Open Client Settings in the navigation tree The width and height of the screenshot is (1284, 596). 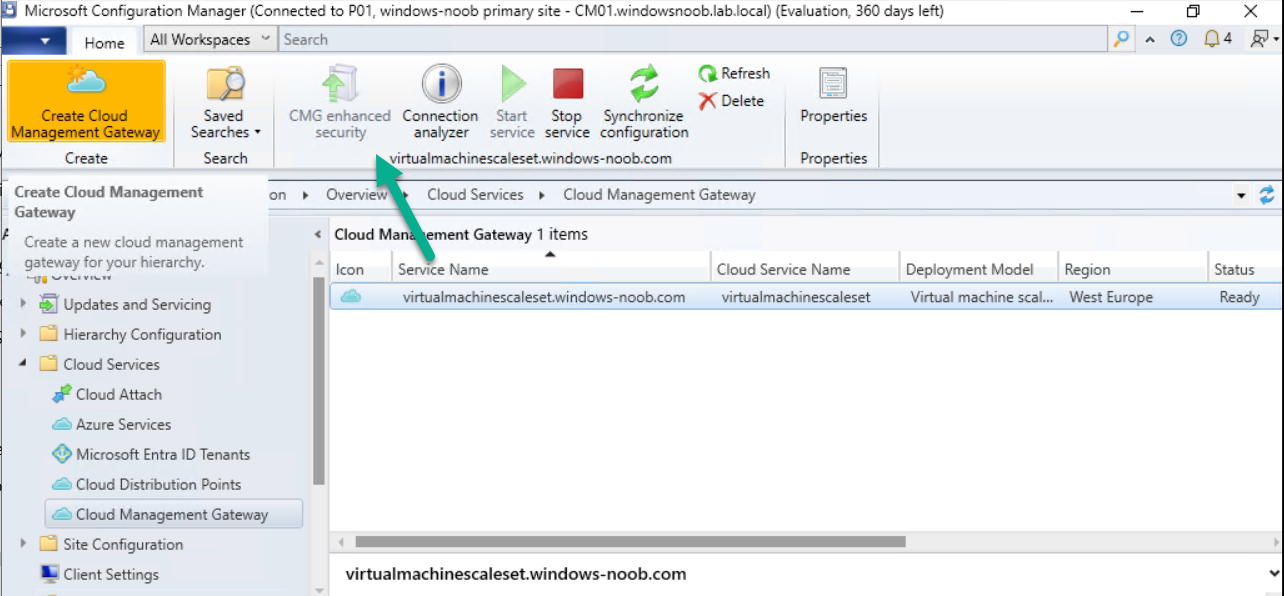tap(111, 575)
